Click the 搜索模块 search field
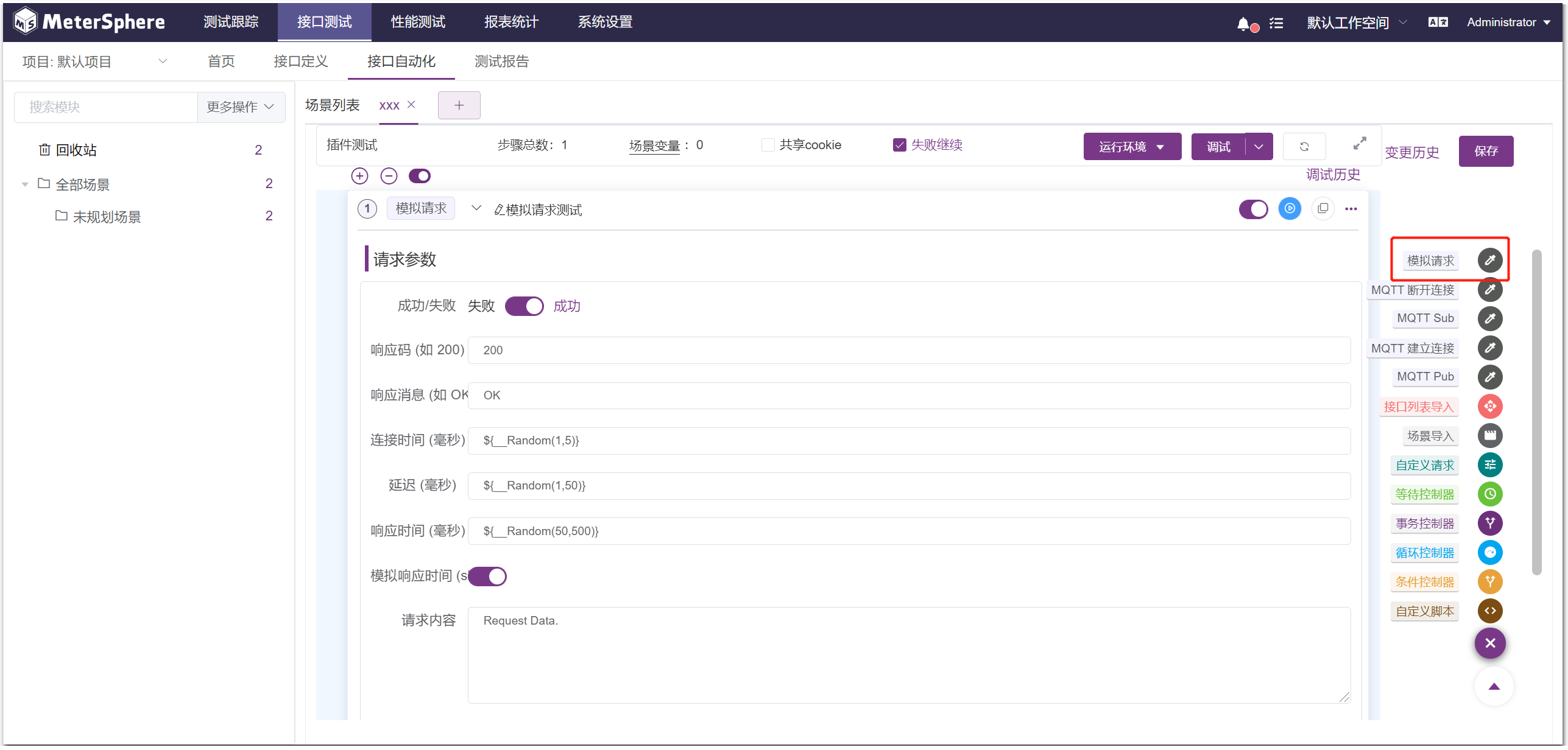This screenshot has width=1568, height=750. [106, 107]
